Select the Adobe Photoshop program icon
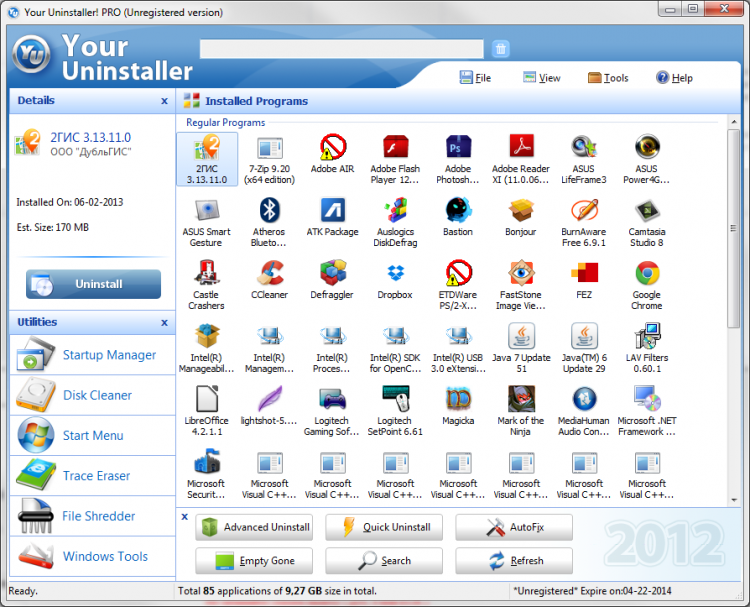The image size is (750, 607). [458, 147]
